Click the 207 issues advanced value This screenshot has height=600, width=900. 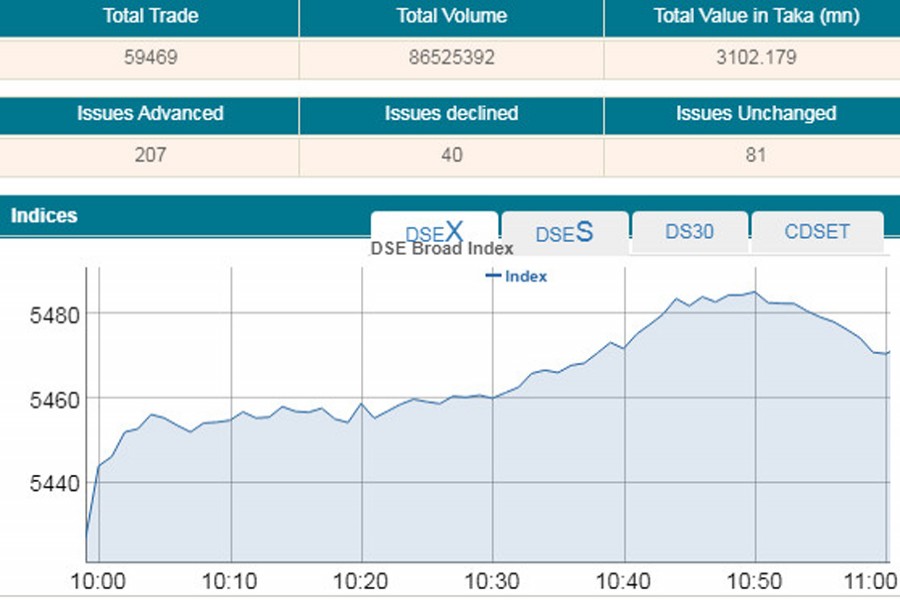149,155
